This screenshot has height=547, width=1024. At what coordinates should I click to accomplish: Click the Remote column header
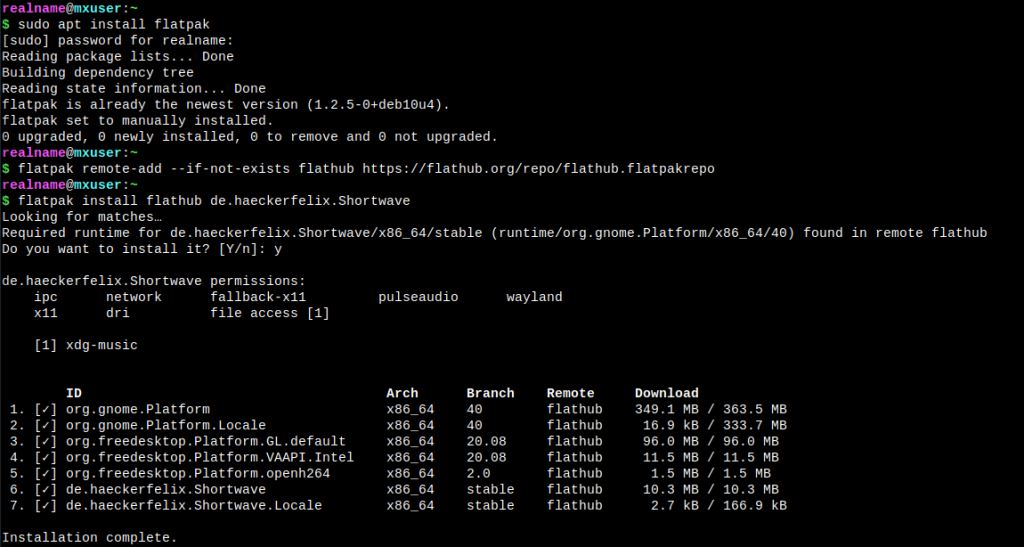point(570,393)
